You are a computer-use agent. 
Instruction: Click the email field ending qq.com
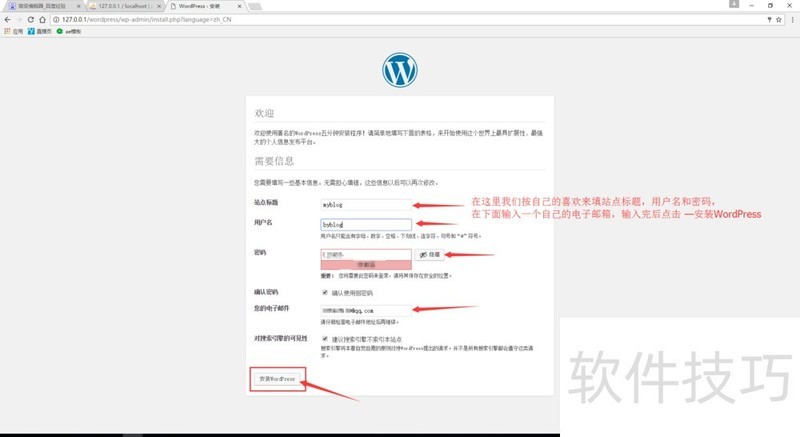(366, 310)
